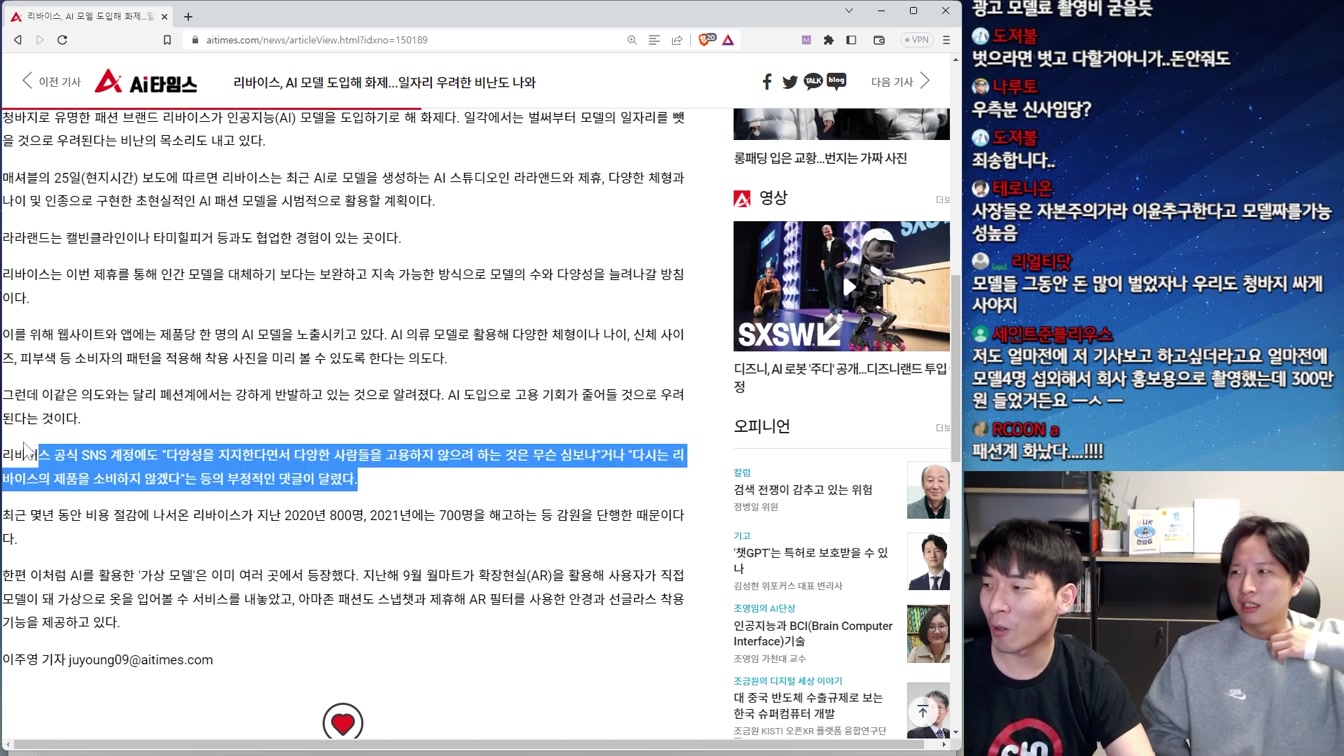Reload the page with refresh icon
This screenshot has width=1344, height=756.
62,40
